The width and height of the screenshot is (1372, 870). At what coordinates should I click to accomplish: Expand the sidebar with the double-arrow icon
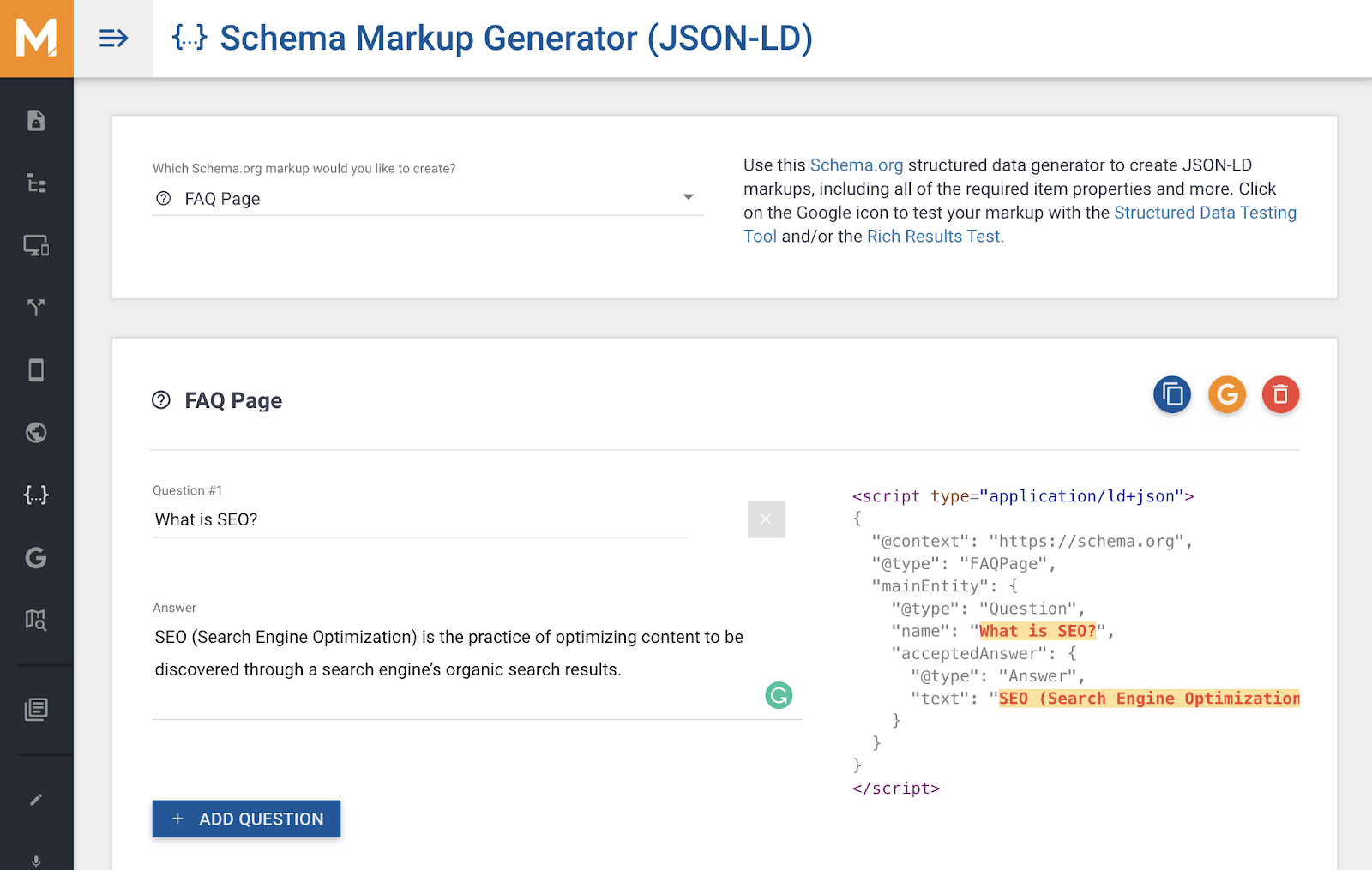[x=114, y=39]
